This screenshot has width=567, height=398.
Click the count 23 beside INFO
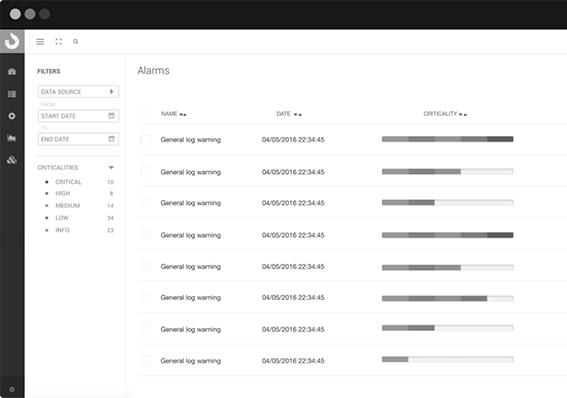[x=110, y=230]
